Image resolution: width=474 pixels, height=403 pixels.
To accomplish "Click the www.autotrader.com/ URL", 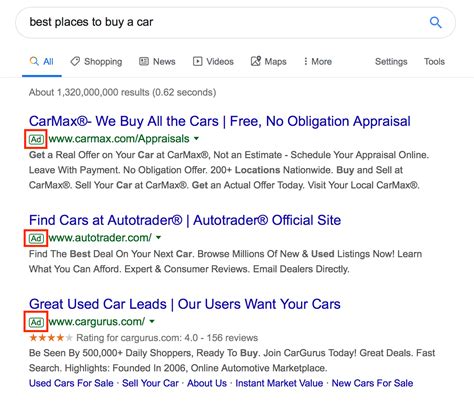I will (100, 238).
